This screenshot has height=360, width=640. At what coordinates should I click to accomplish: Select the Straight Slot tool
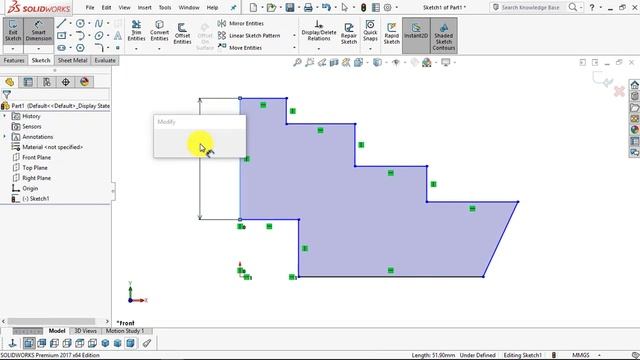[x=61, y=48]
